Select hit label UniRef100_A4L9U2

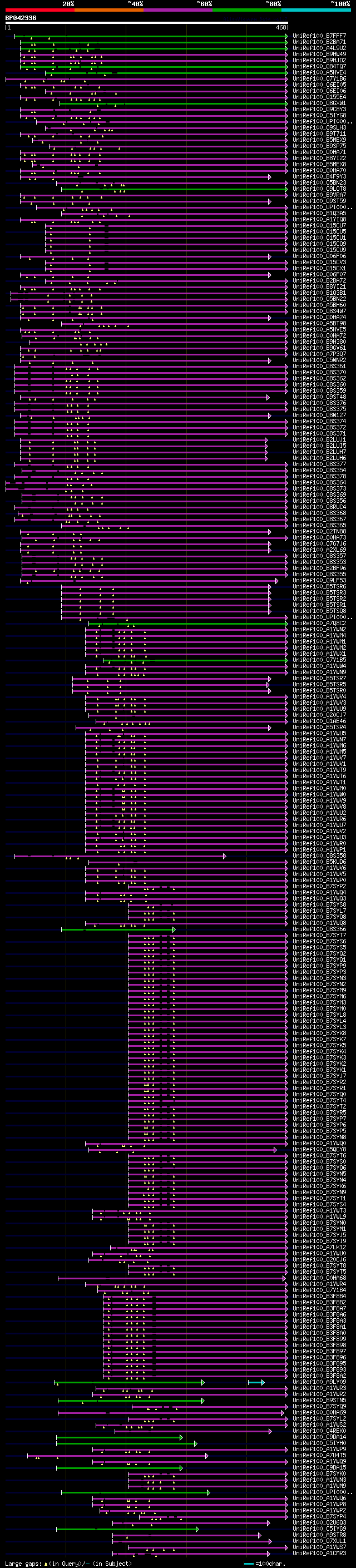319,48
